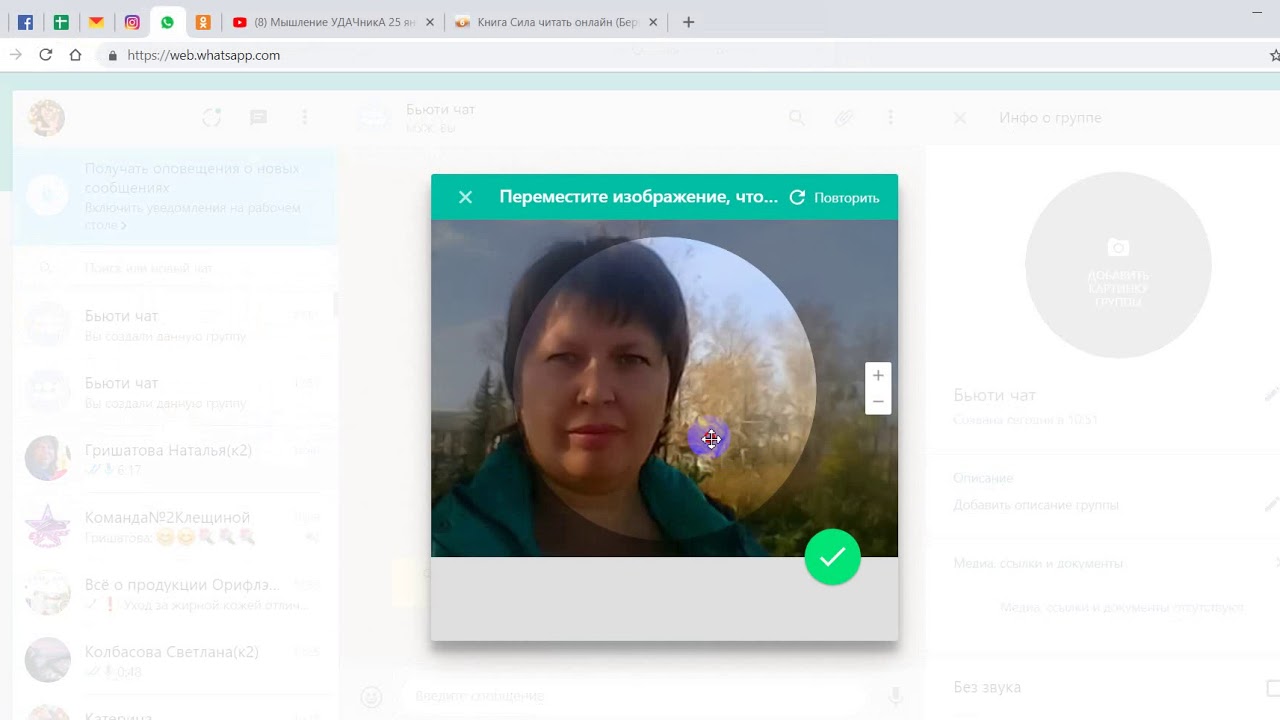Switch to the WhatsApp pinned tab

click(x=167, y=22)
